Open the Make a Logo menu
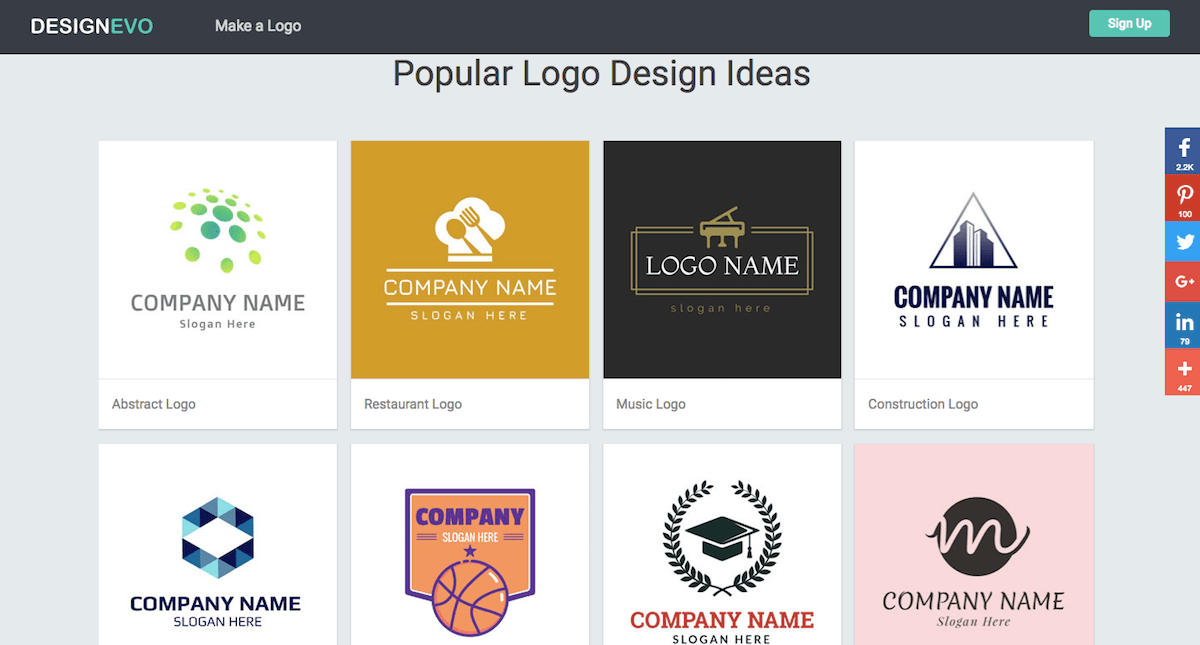The image size is (1200, 645). point(258,26)
